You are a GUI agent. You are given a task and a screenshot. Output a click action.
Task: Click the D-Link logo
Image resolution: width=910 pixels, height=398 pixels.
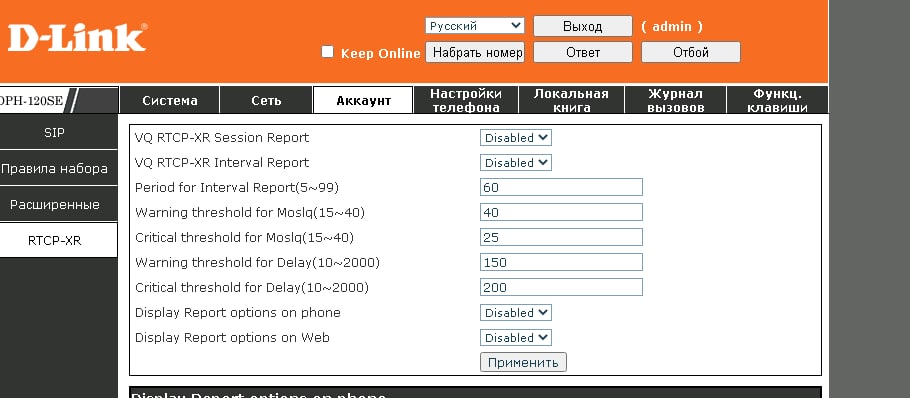point(77,37)
